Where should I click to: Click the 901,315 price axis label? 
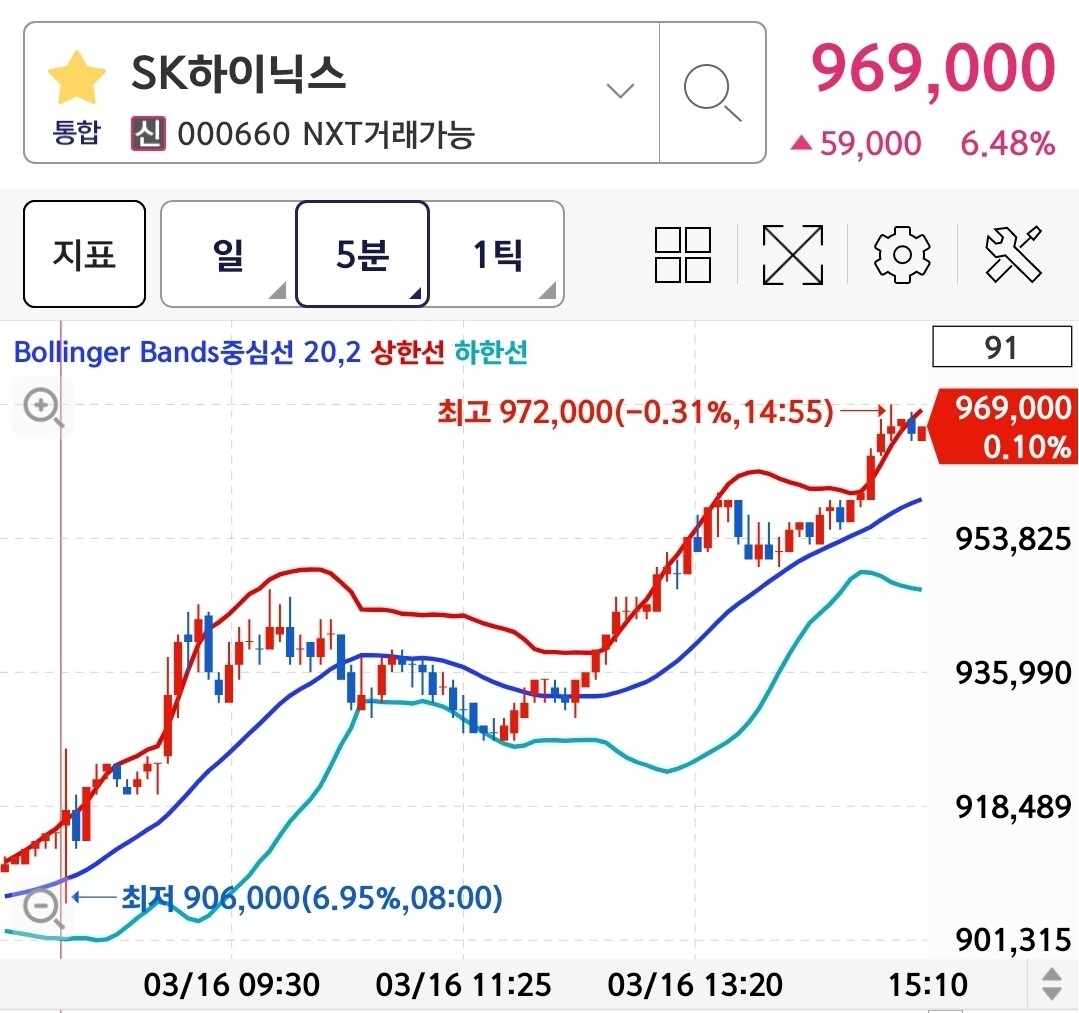point(1014,939)
